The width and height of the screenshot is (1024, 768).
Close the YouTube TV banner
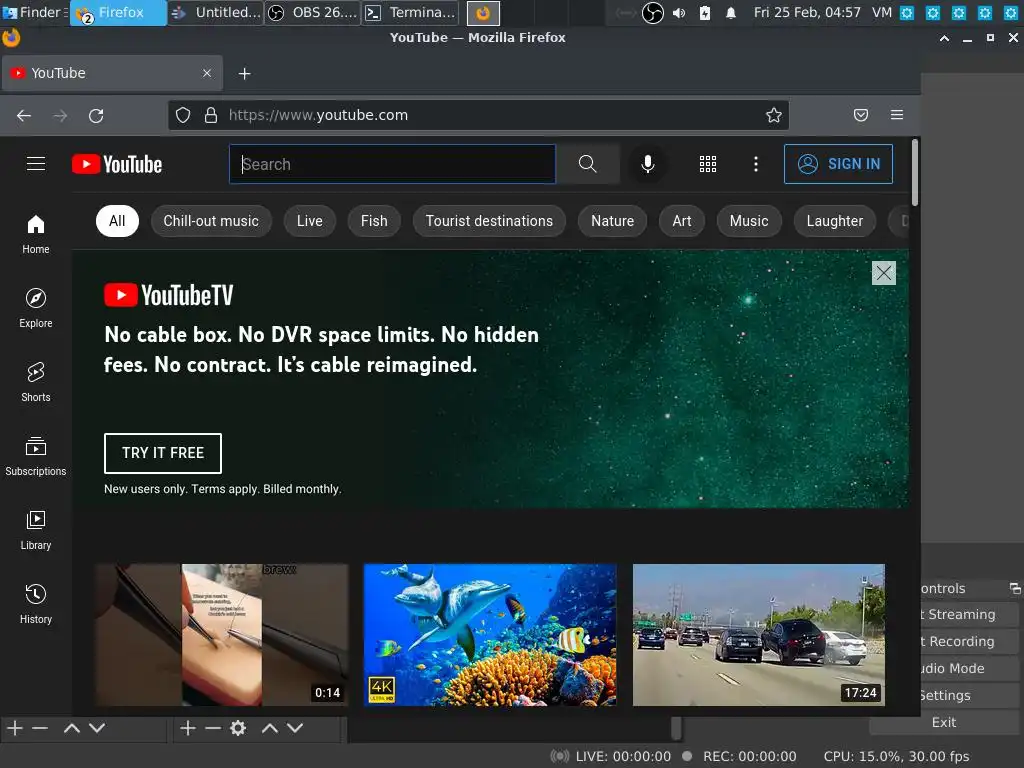tap(884, 273)
